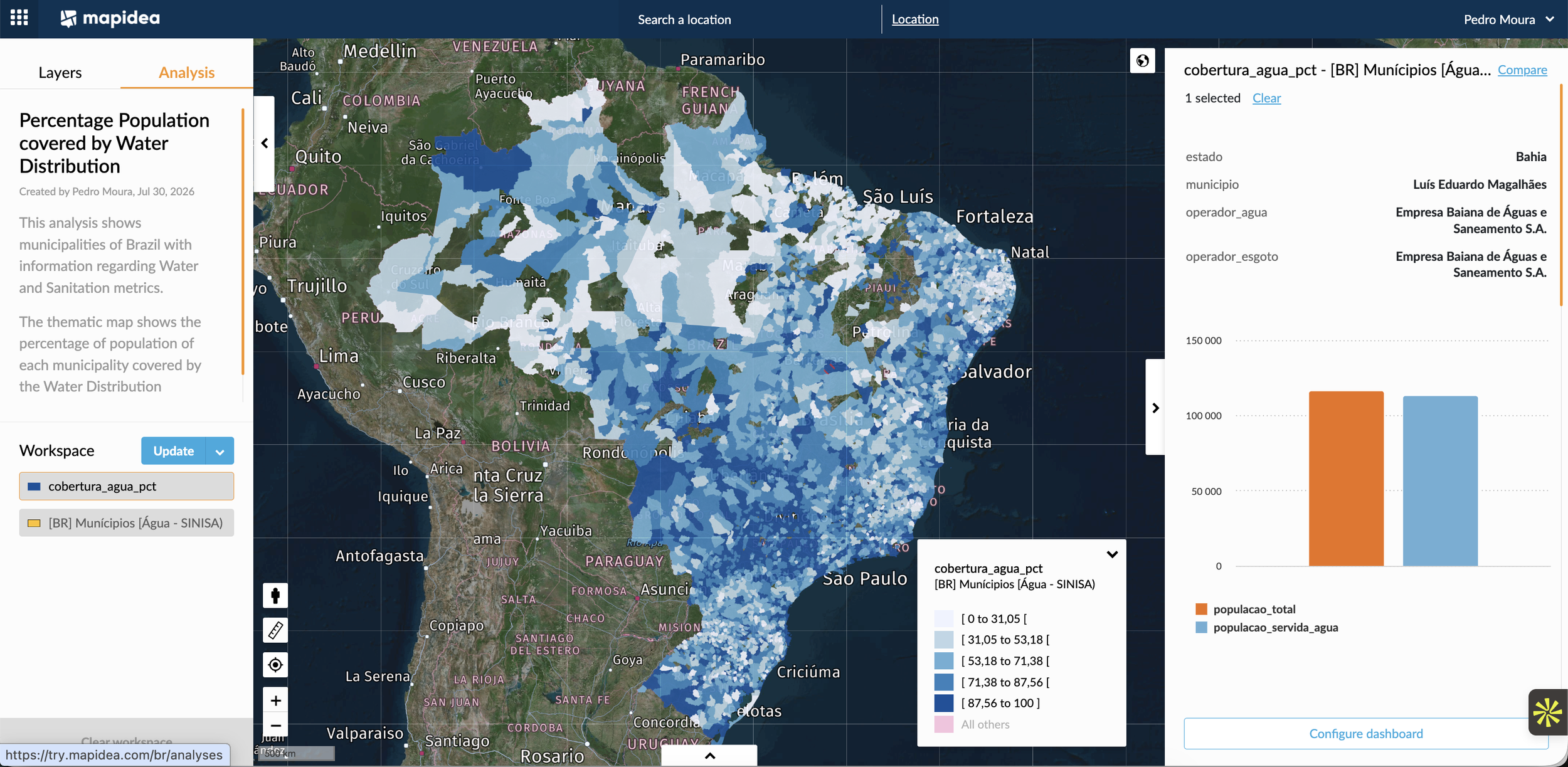The height and width of the screenshot is (767, 1568).
Task: Activate the street view pegman tool
Action: pos(275,595)
